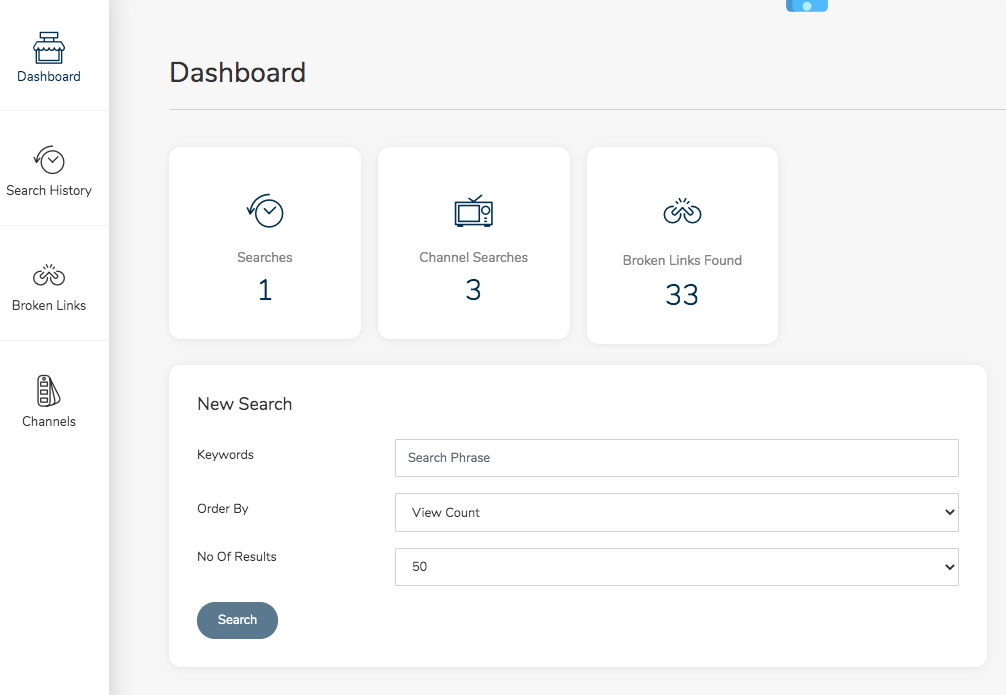Click the Search button
1006x695 pixels.
237,620
